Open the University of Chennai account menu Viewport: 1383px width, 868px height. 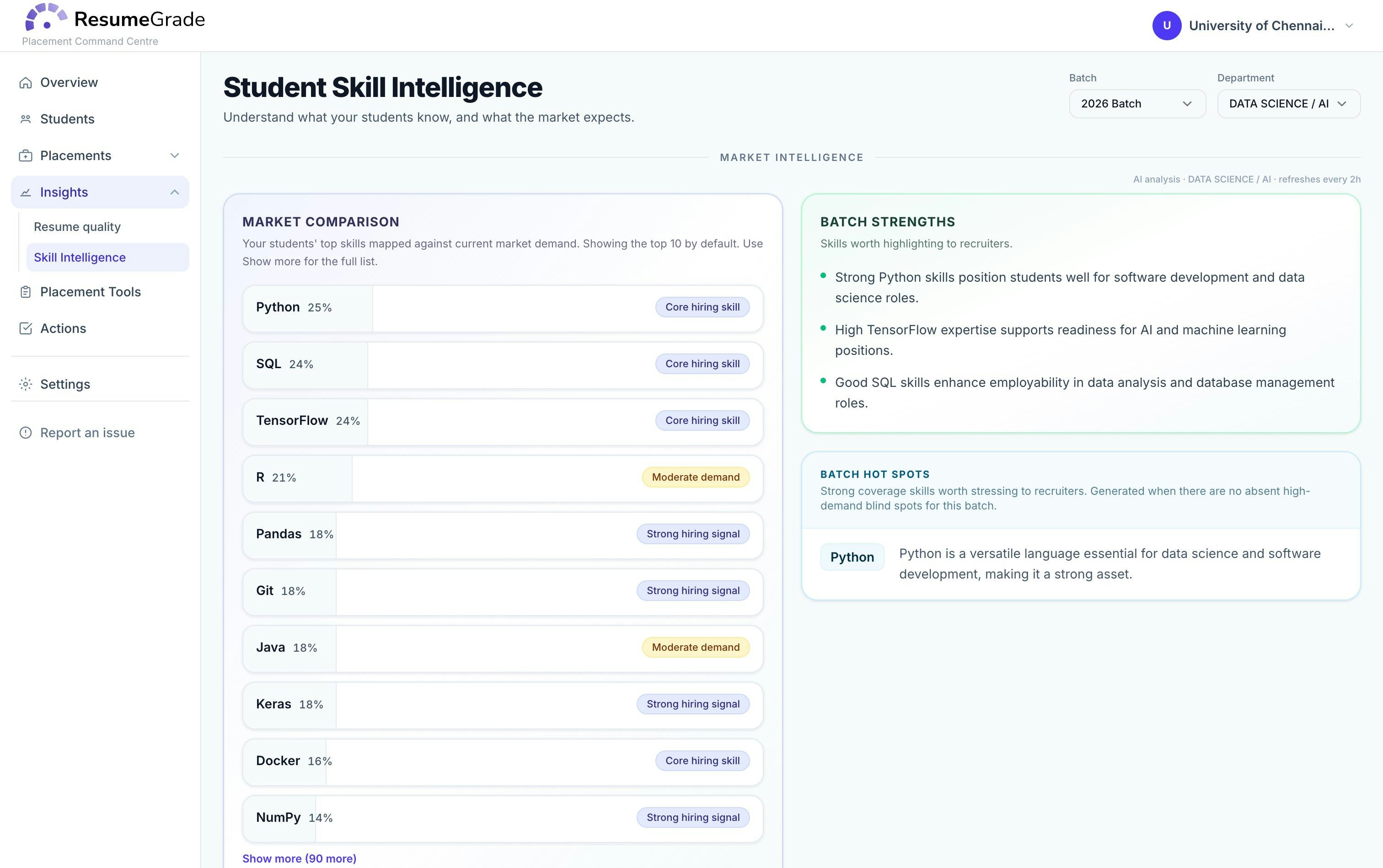tap(1254, 26)
